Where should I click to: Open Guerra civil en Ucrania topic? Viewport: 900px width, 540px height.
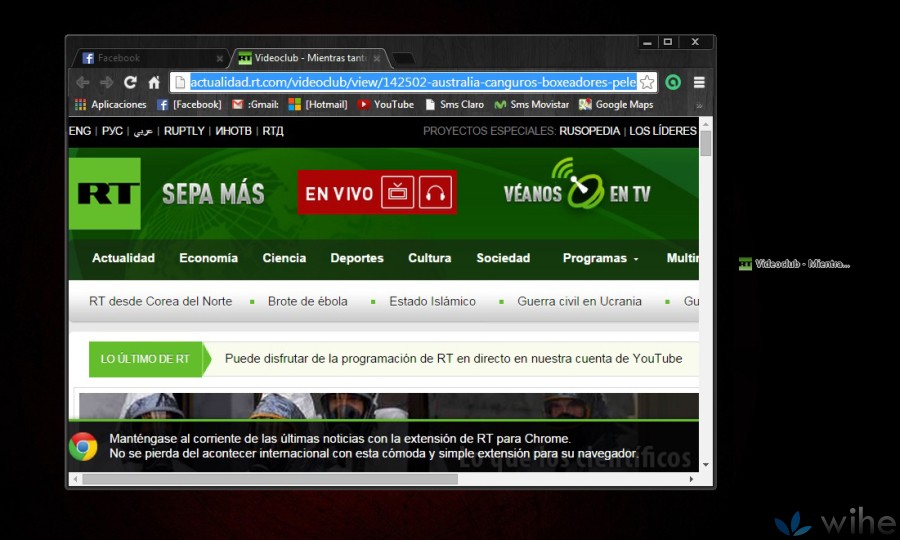pos(579,301)
